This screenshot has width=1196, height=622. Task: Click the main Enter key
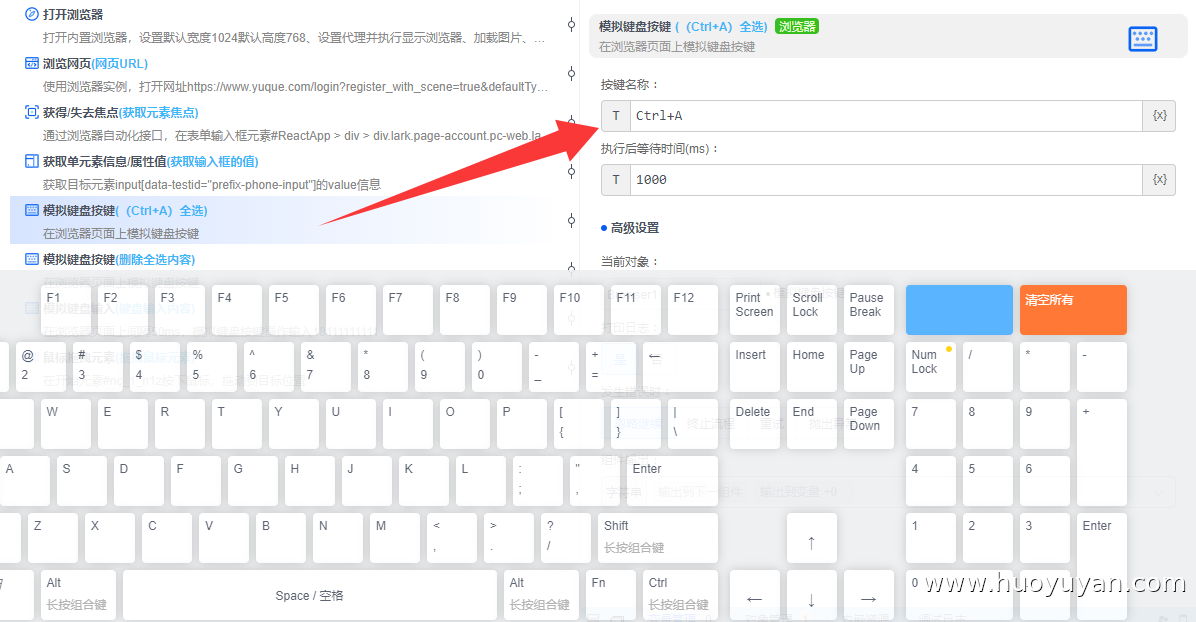click(672, 481)
